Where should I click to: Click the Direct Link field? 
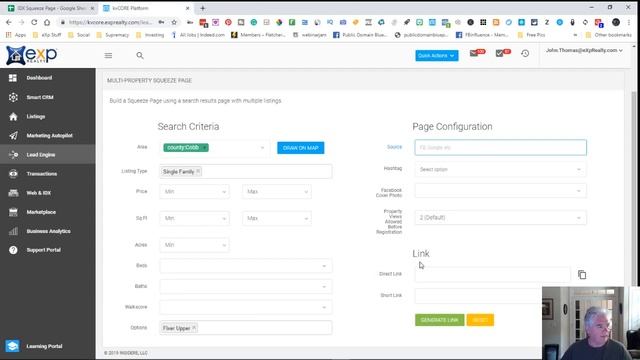(x=492, y=275)
